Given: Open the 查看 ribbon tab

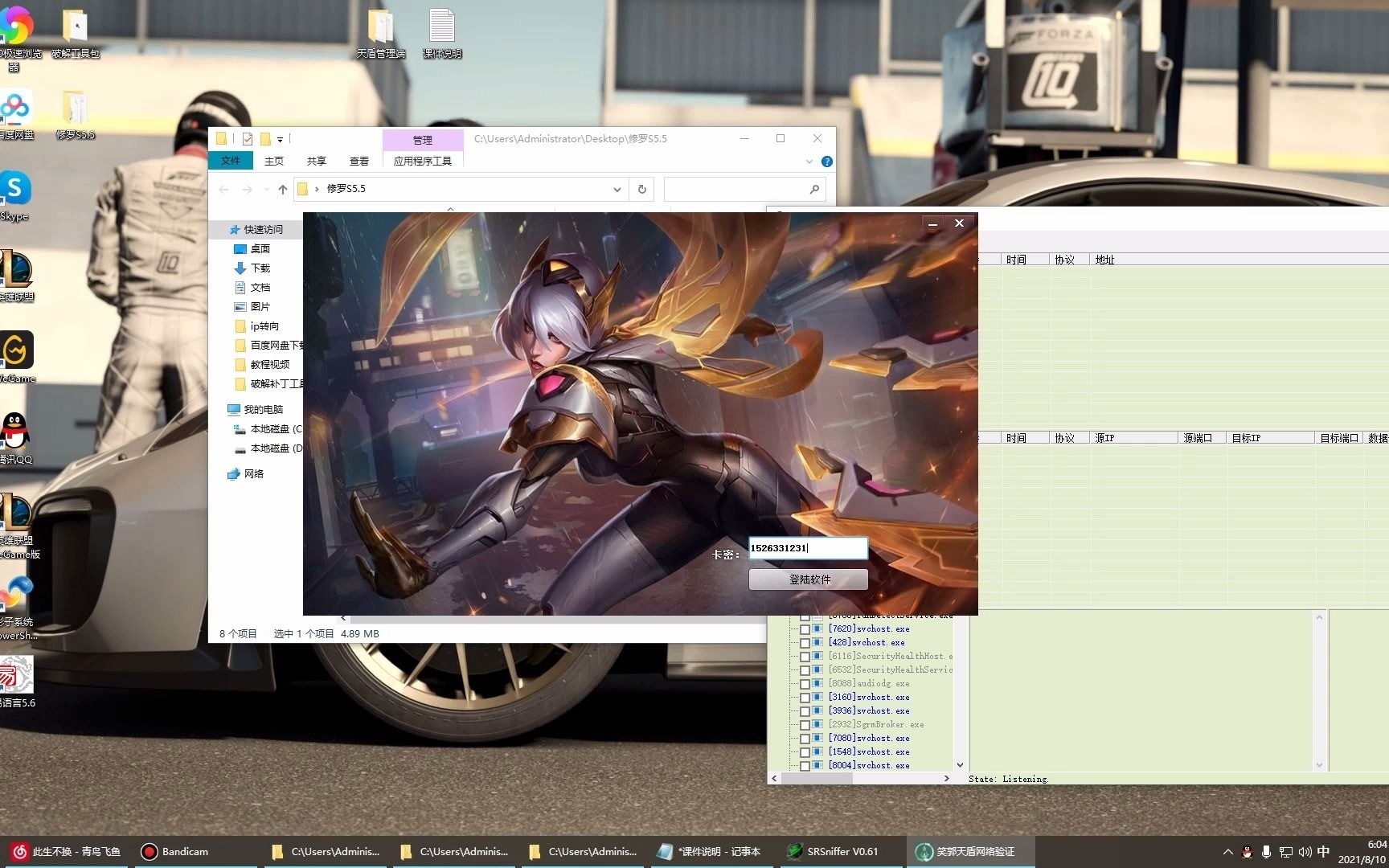Looking at the screenshot, I should [x=359, y=161].
